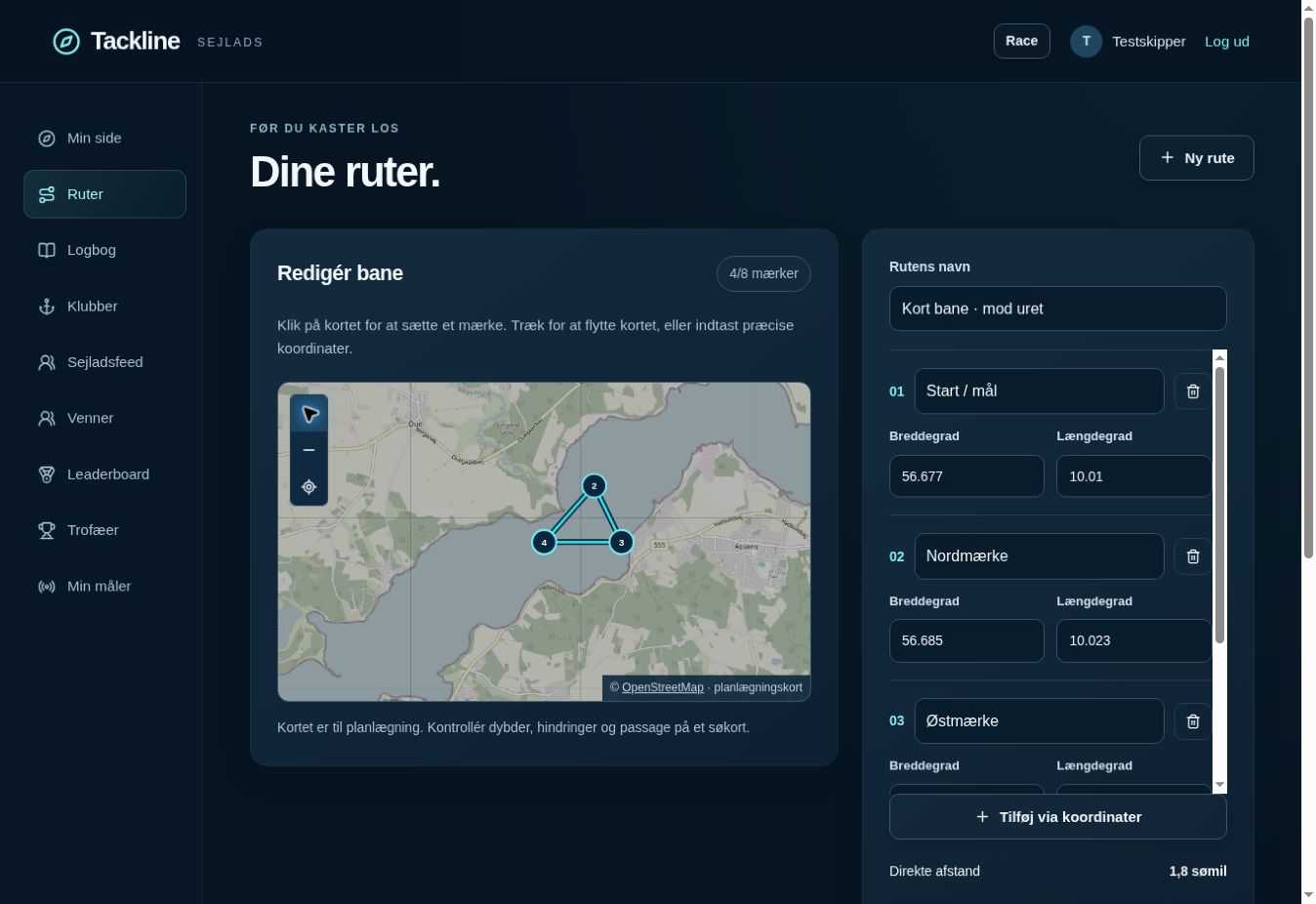1316x904 pixels.
Task: Delete the Start / mål waypoint
Action: (x=1193, y=391)
